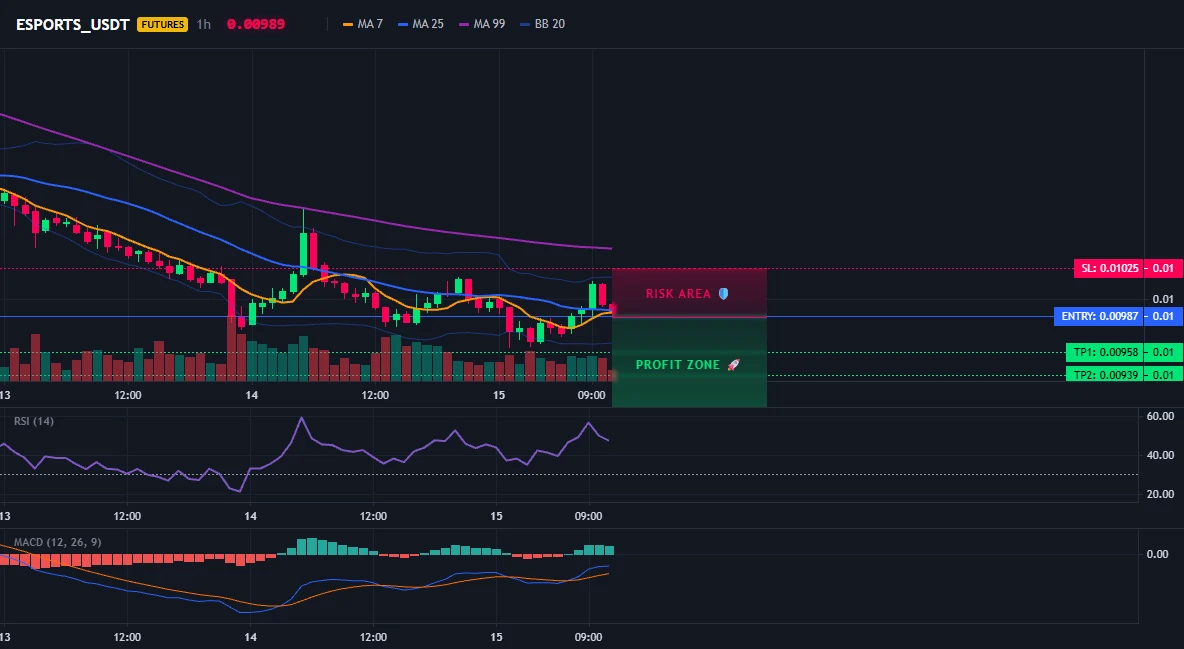Click the 0.00 value on MACD axis
1184x649 pixels.
[x=1158, y=554]
